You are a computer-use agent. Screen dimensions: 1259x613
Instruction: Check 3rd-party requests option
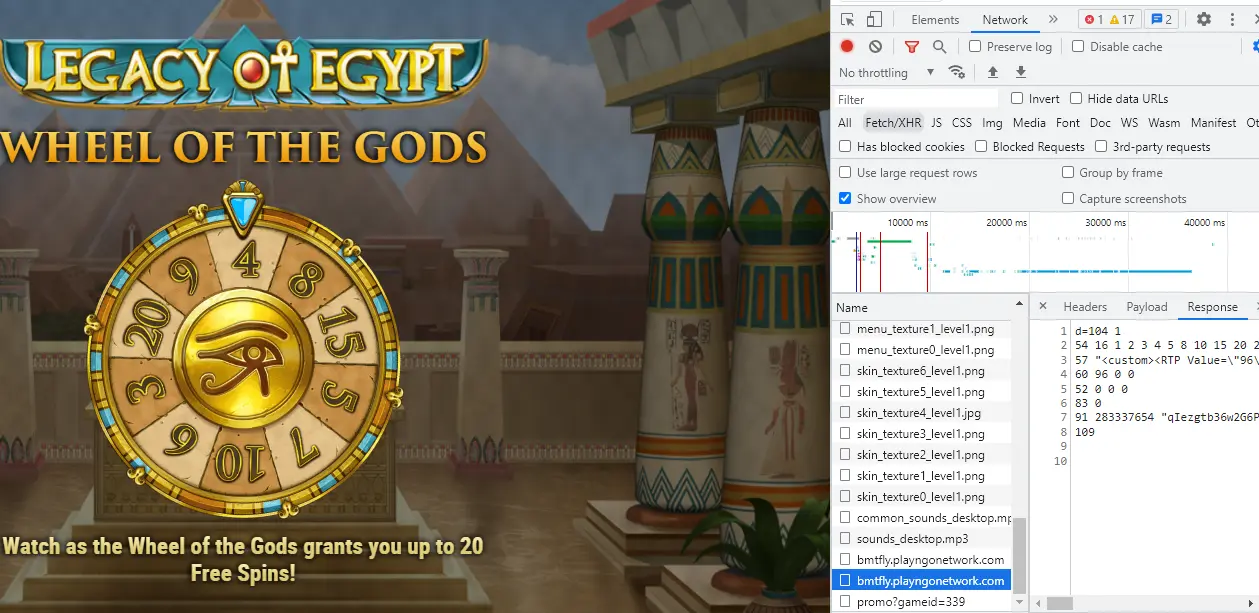click(1101, 146)
